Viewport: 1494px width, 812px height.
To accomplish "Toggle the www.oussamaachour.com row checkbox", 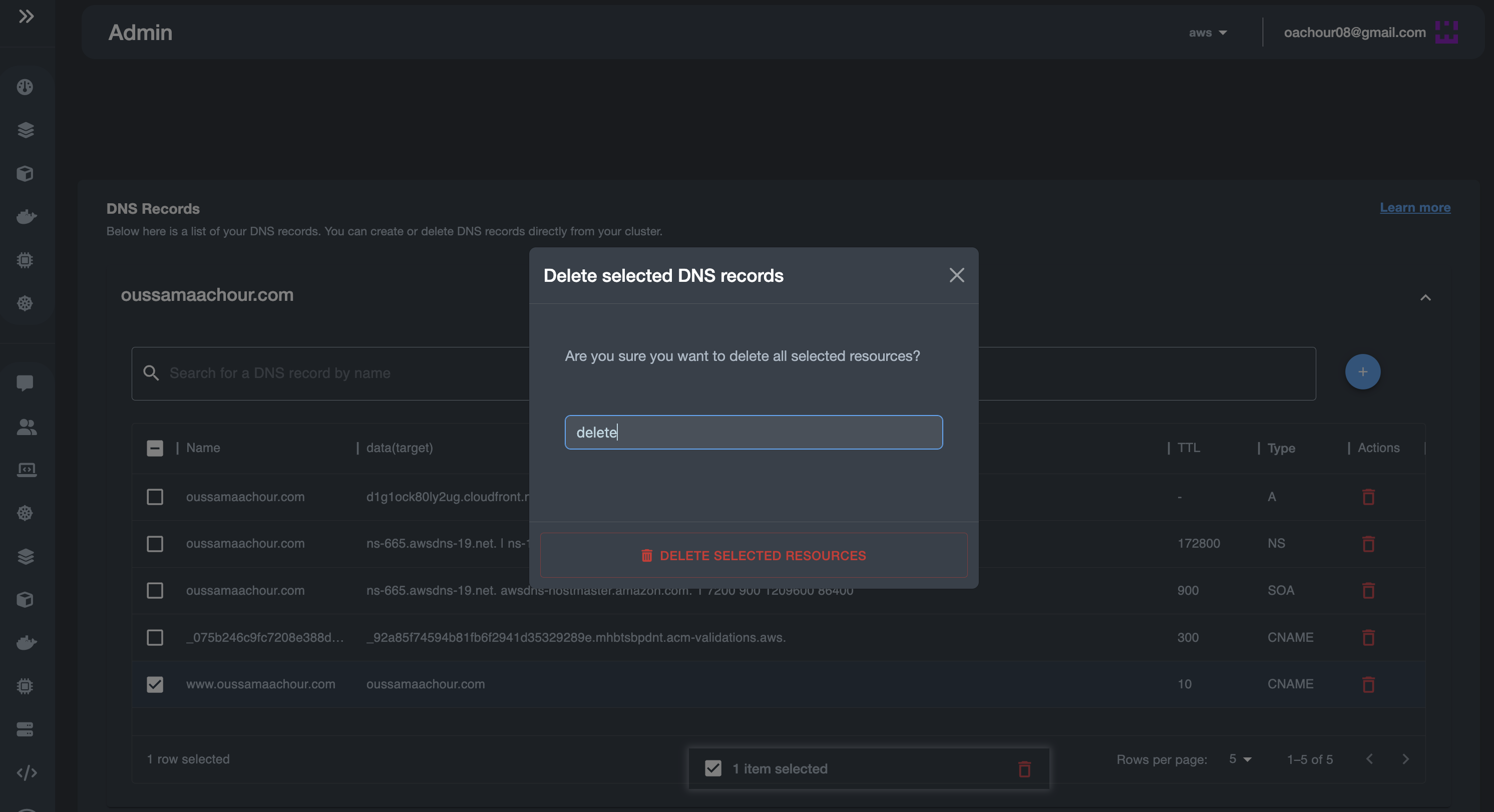I will click(155, 683).
